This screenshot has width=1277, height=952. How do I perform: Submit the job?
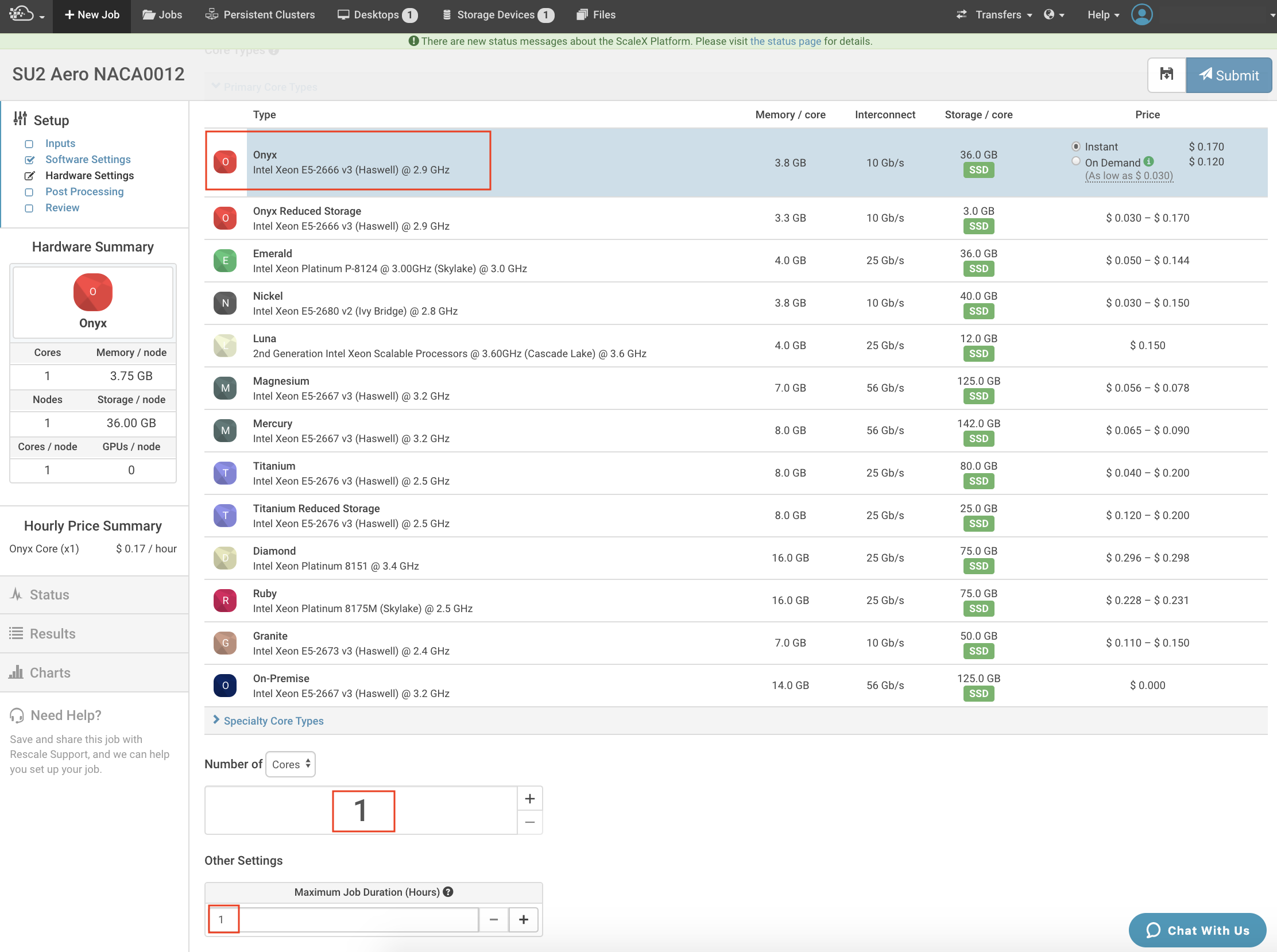click(x=1229, y=75)
